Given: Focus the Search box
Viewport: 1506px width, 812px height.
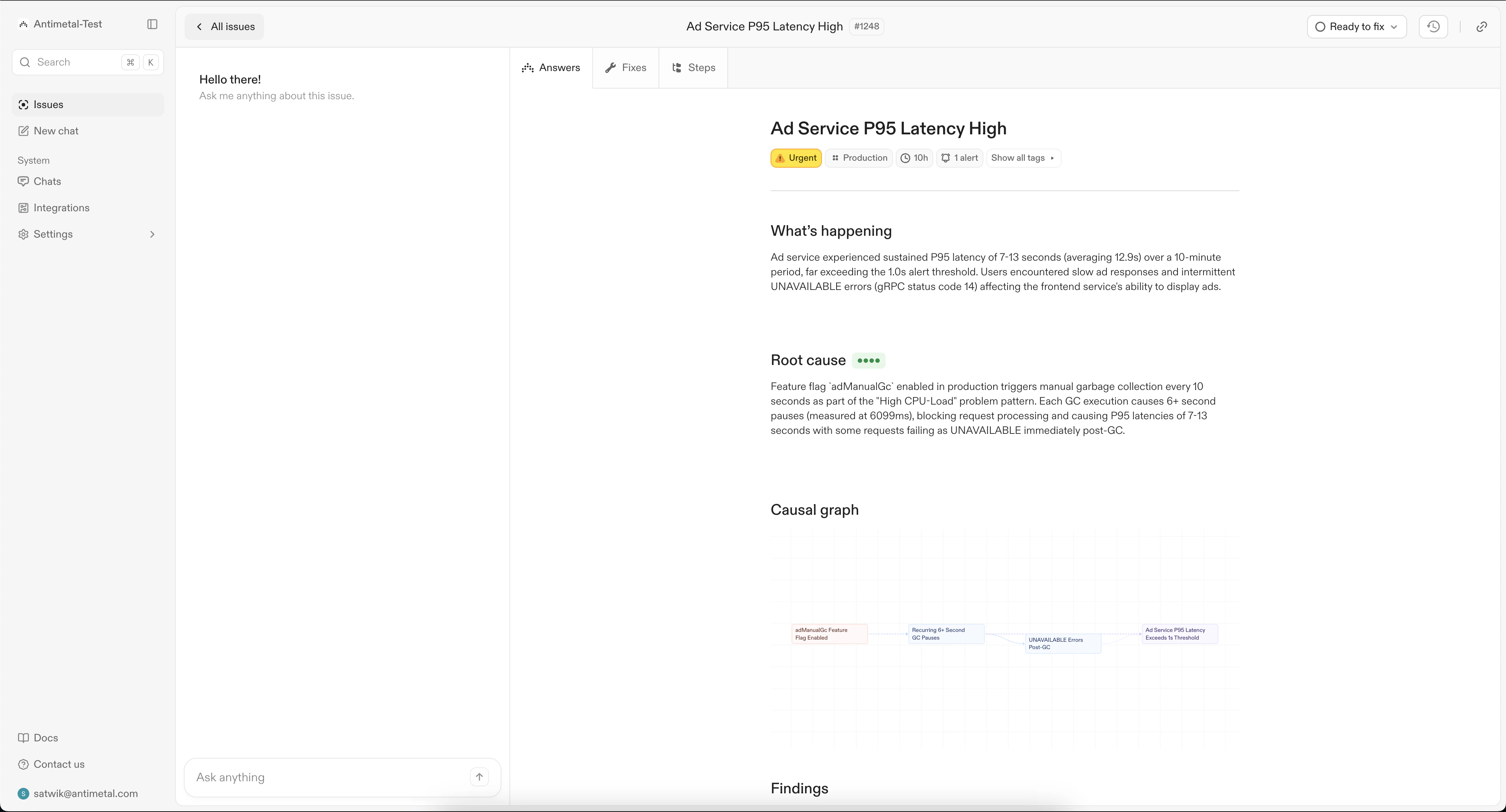Looking at the screenshot, I should click(x=76, y=62).
